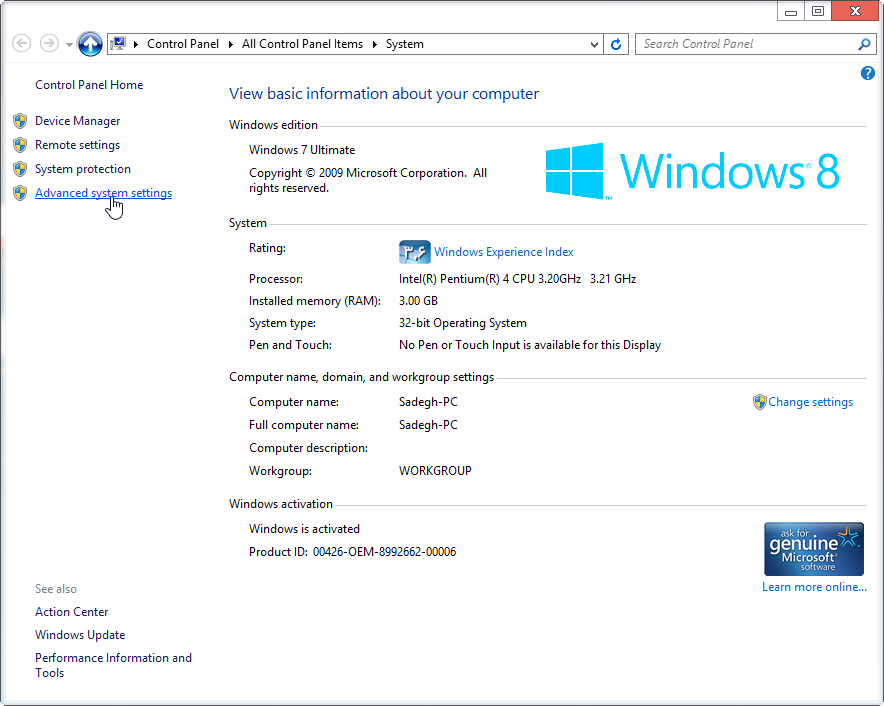Select Control Panel in the breadcrumb
This screenshot has height=706, width=884.
[x=183, y=44]
